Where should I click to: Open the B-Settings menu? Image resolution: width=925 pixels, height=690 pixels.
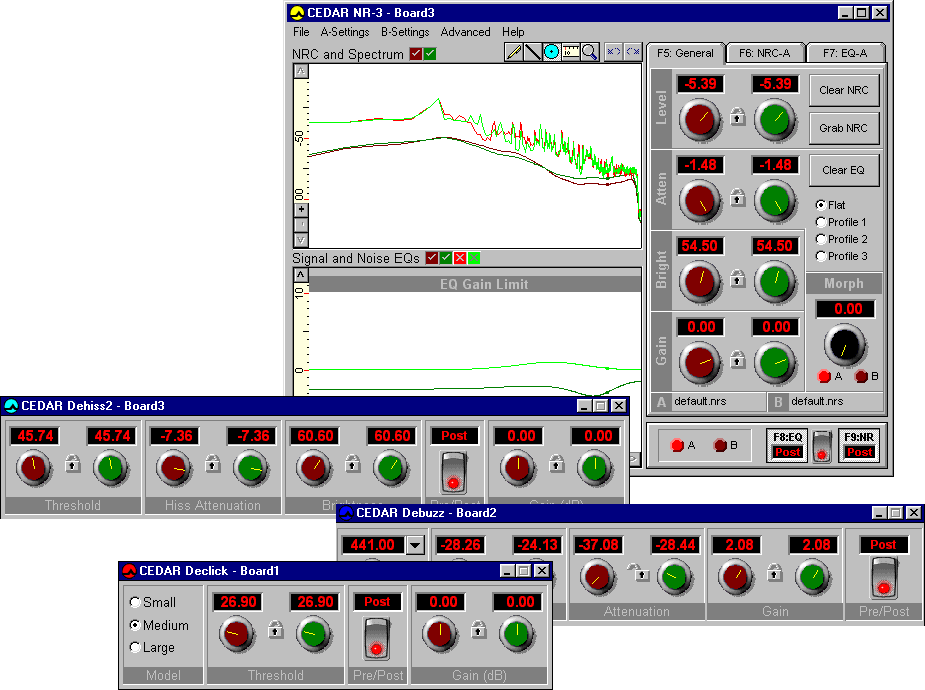click(x=405, y=32)
